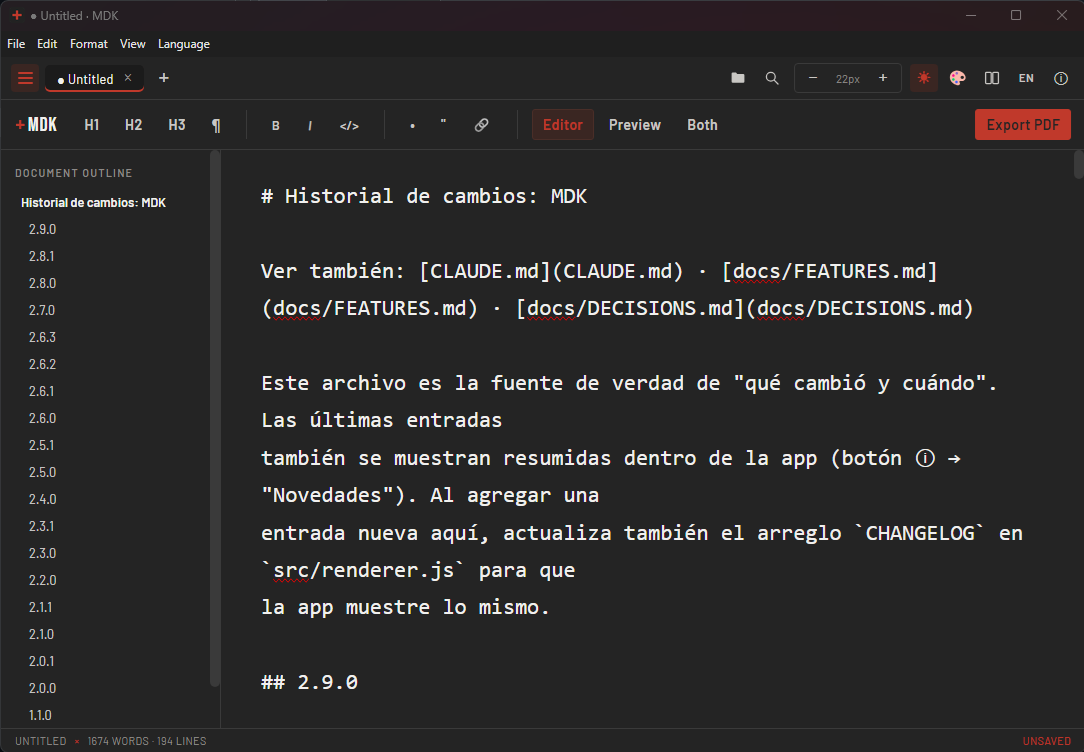1084x752 pixels.
Task: Close the Untitled tab
Action: point(128,78)
